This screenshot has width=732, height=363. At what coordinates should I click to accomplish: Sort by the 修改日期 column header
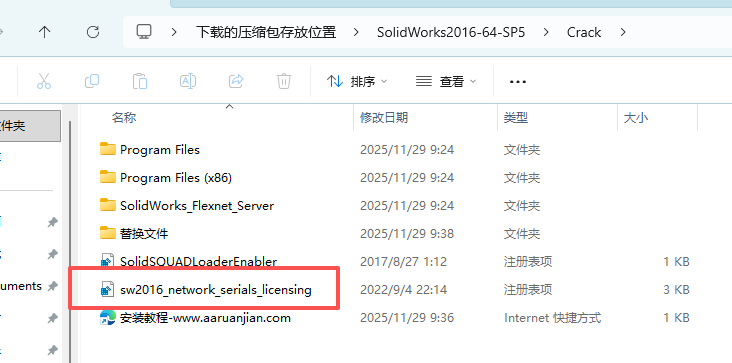(x=384, y=118)
